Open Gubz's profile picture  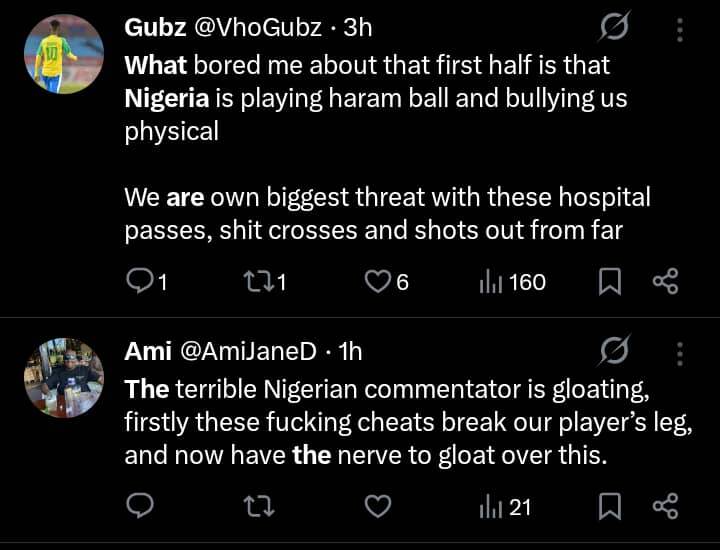(63, 56)
